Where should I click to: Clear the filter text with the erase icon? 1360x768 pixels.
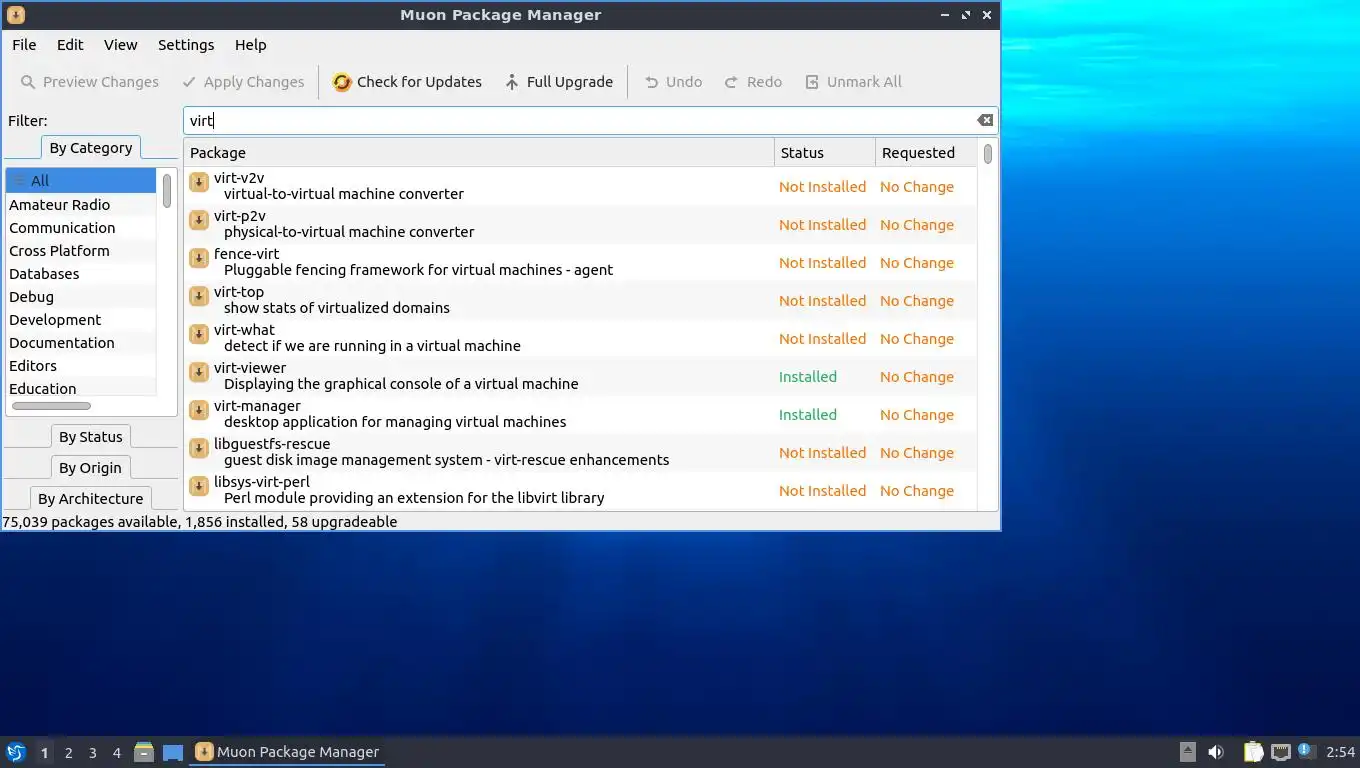pyautogui.click(x=985, y=120)
